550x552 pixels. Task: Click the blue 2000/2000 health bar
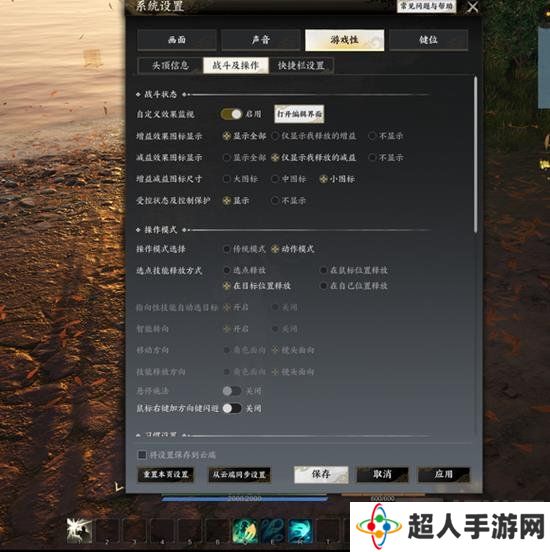coord(244,498)
